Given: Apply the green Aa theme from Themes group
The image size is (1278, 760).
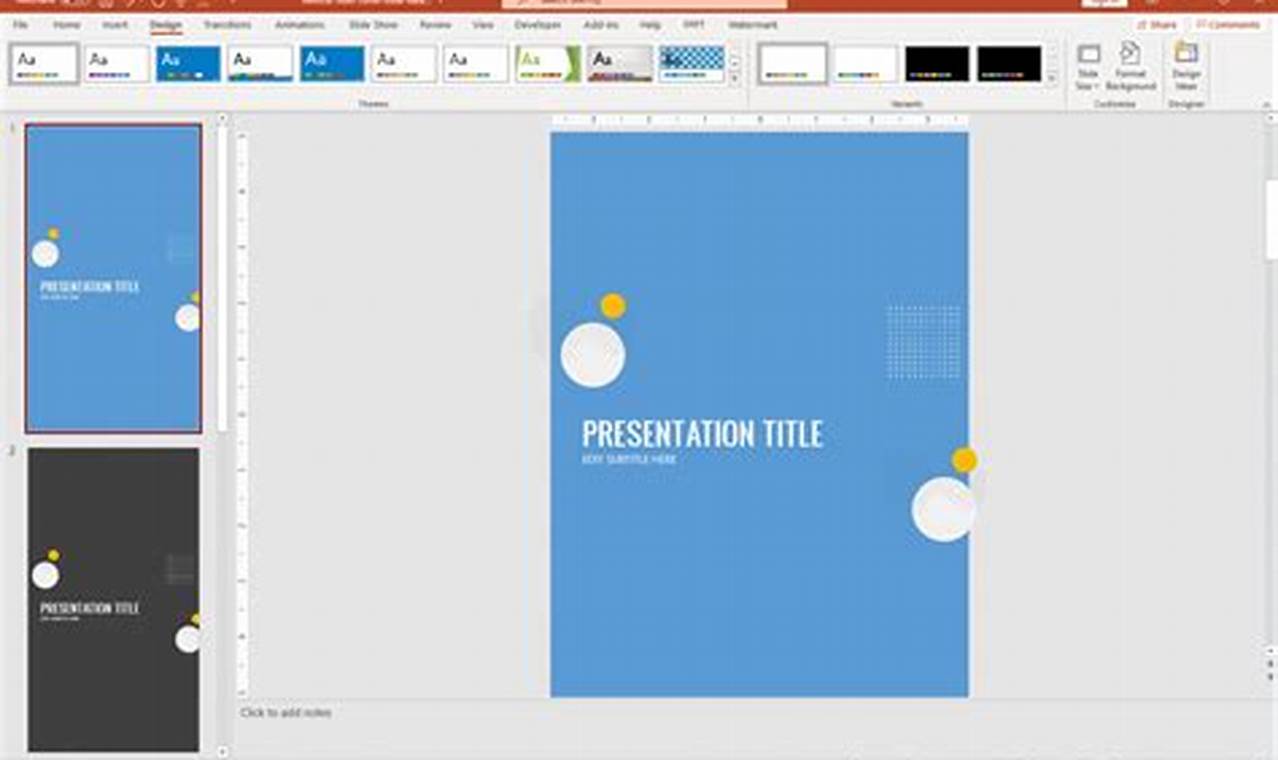Looking at the screenshot, I should click(547, 62).
